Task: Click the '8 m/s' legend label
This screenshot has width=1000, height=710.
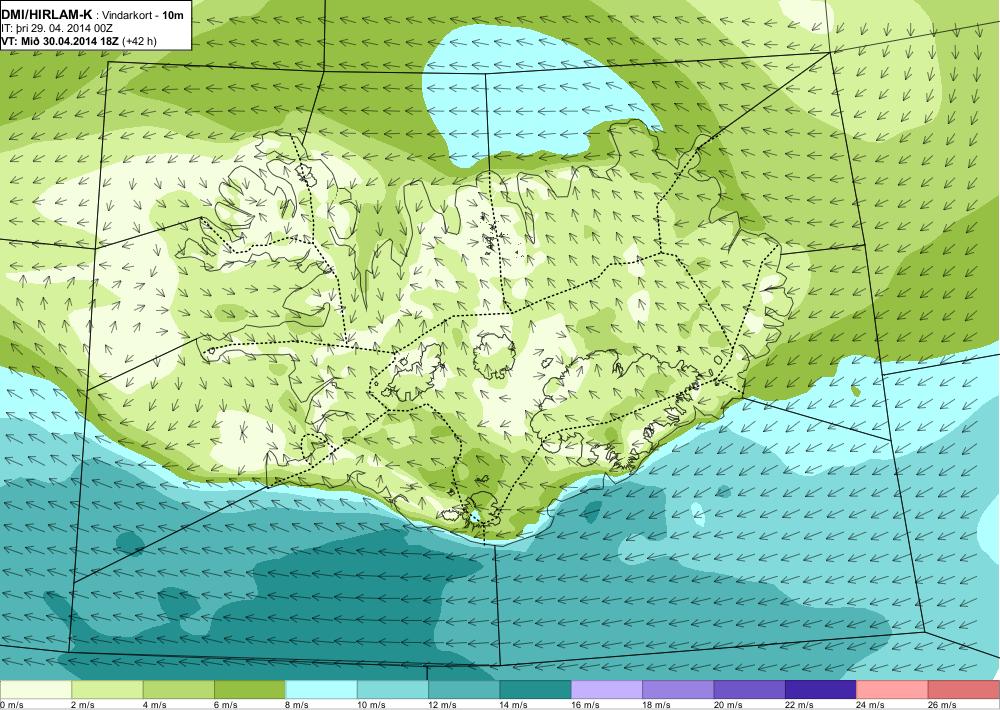Action: (x=297, y=705)
